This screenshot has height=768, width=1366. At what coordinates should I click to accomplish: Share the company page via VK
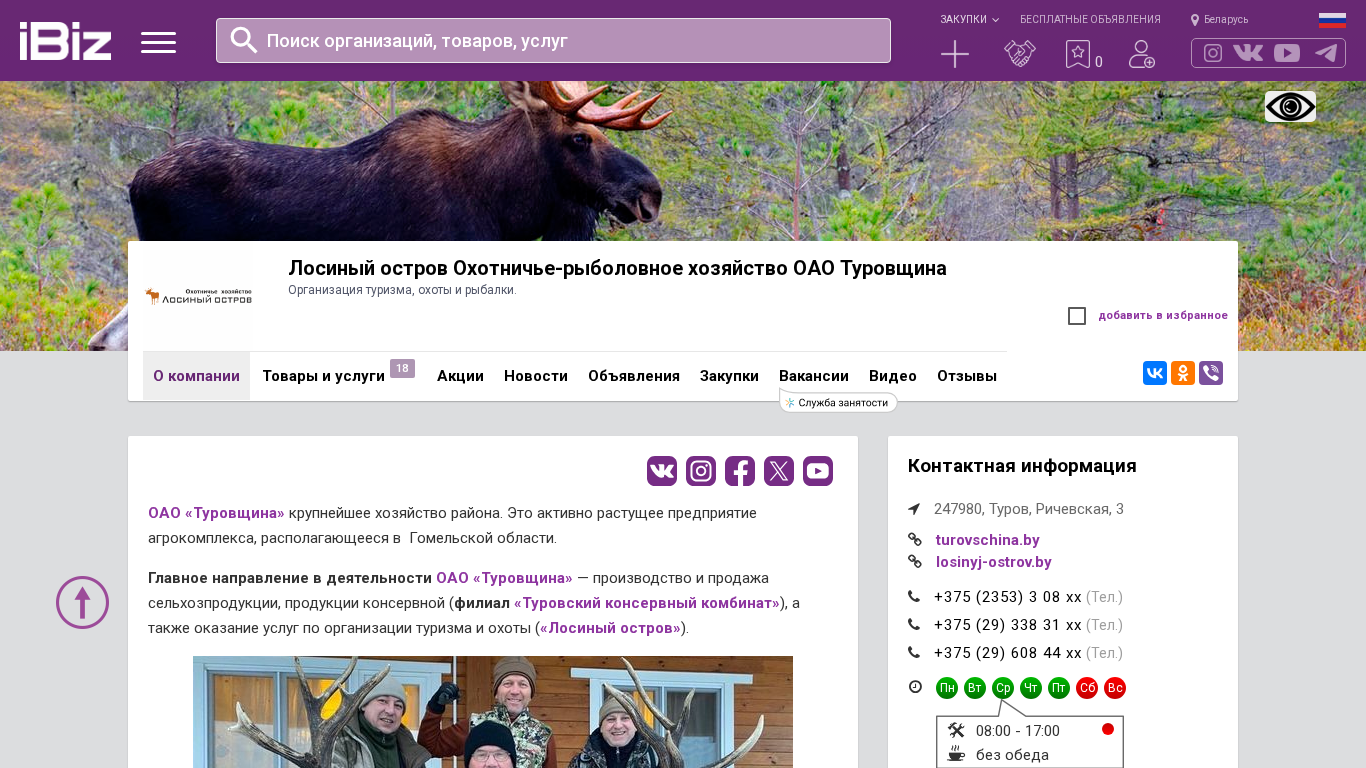[1155, 373]
